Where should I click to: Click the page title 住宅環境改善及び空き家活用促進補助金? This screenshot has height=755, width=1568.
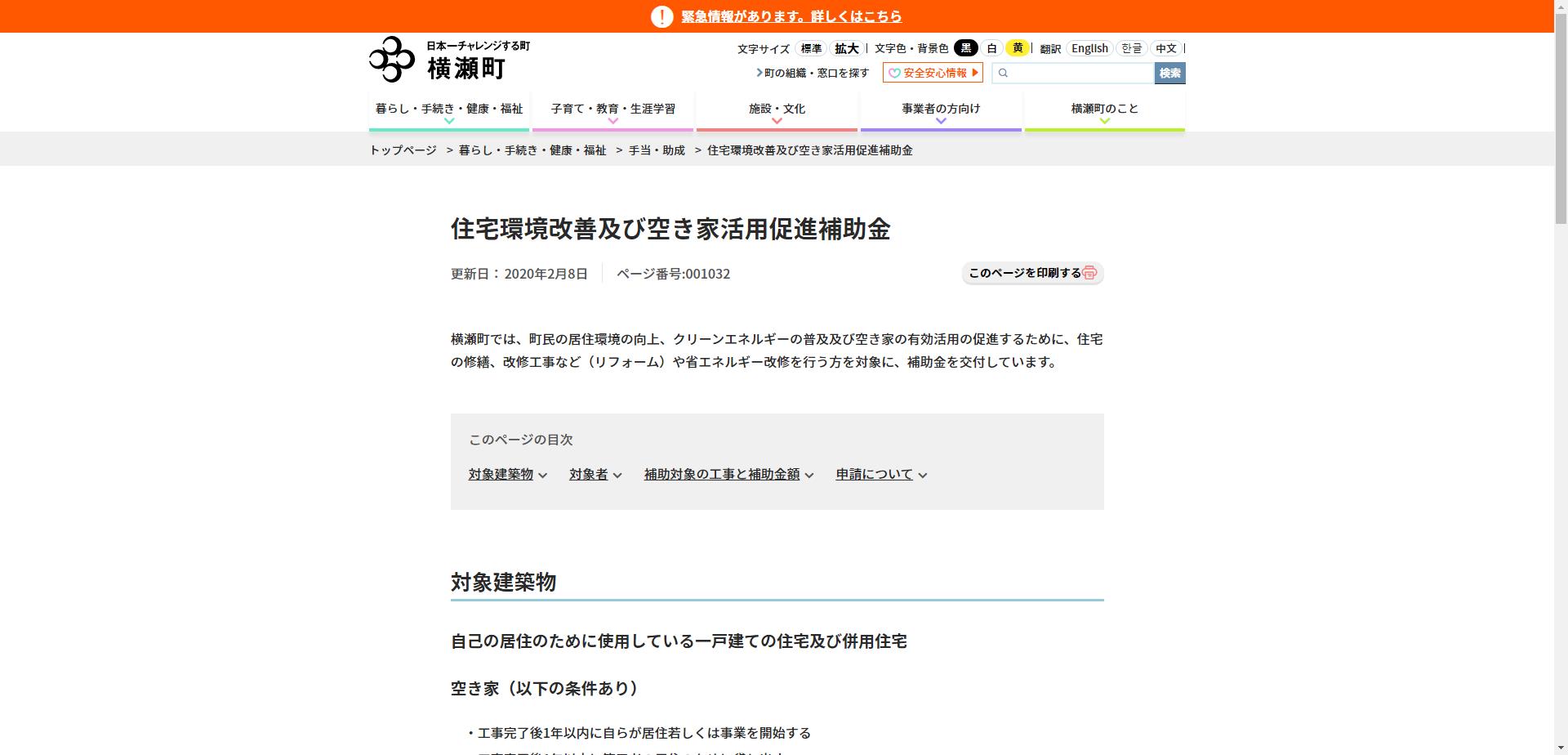tap(670, 229)
